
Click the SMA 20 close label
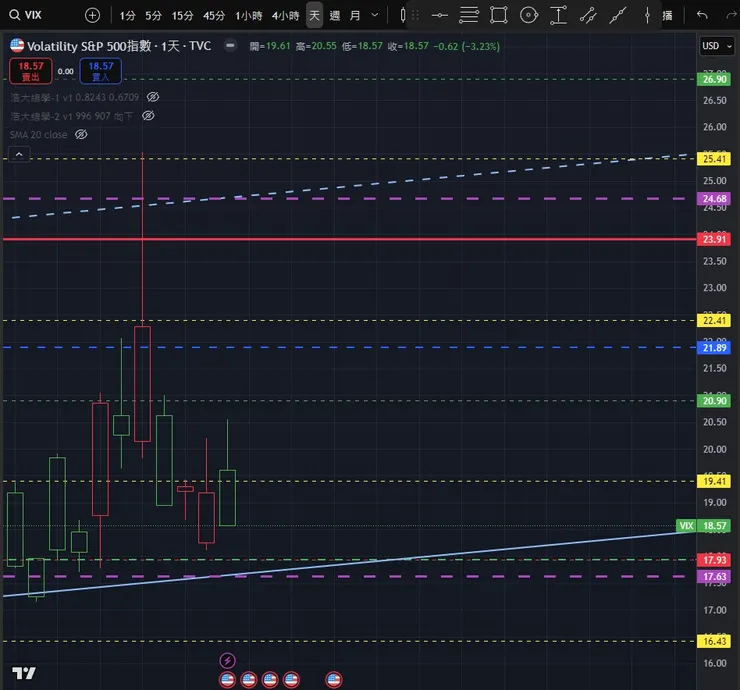coord(39,135)
